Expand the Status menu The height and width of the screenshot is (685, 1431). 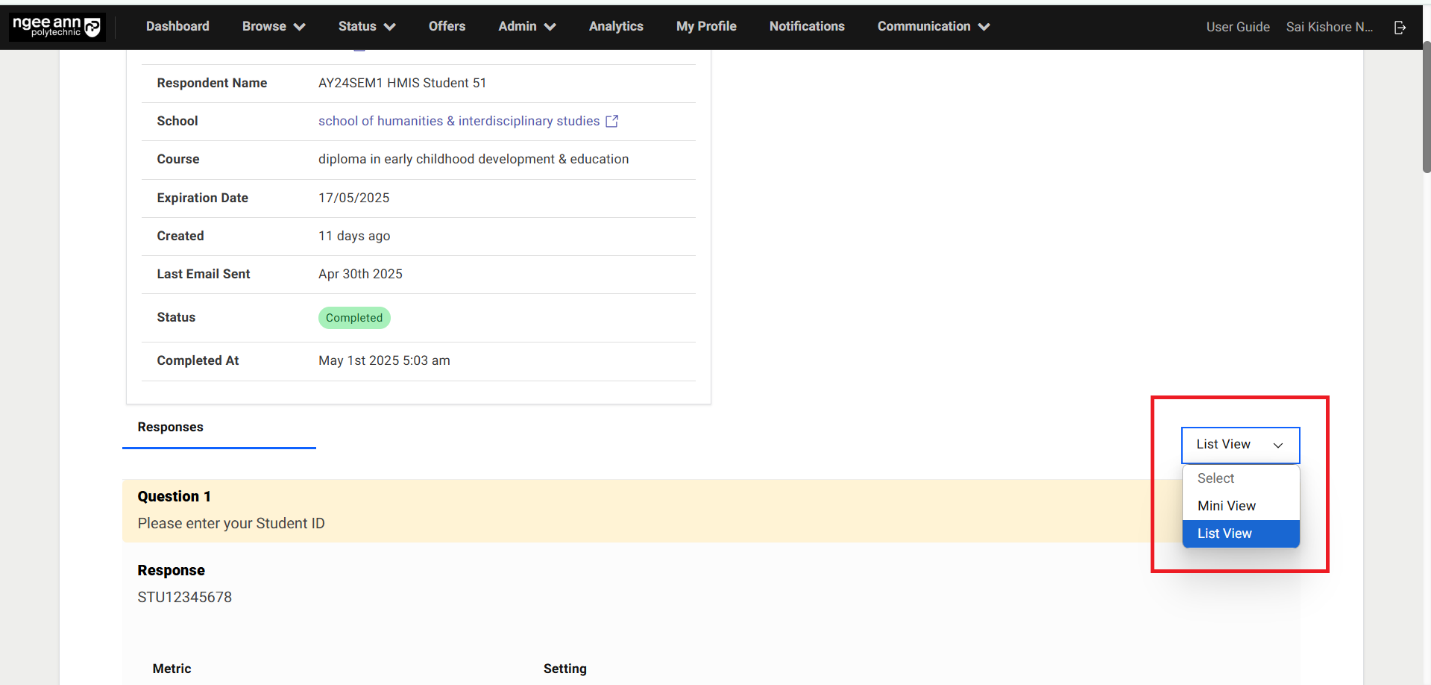tap(366, 26)
